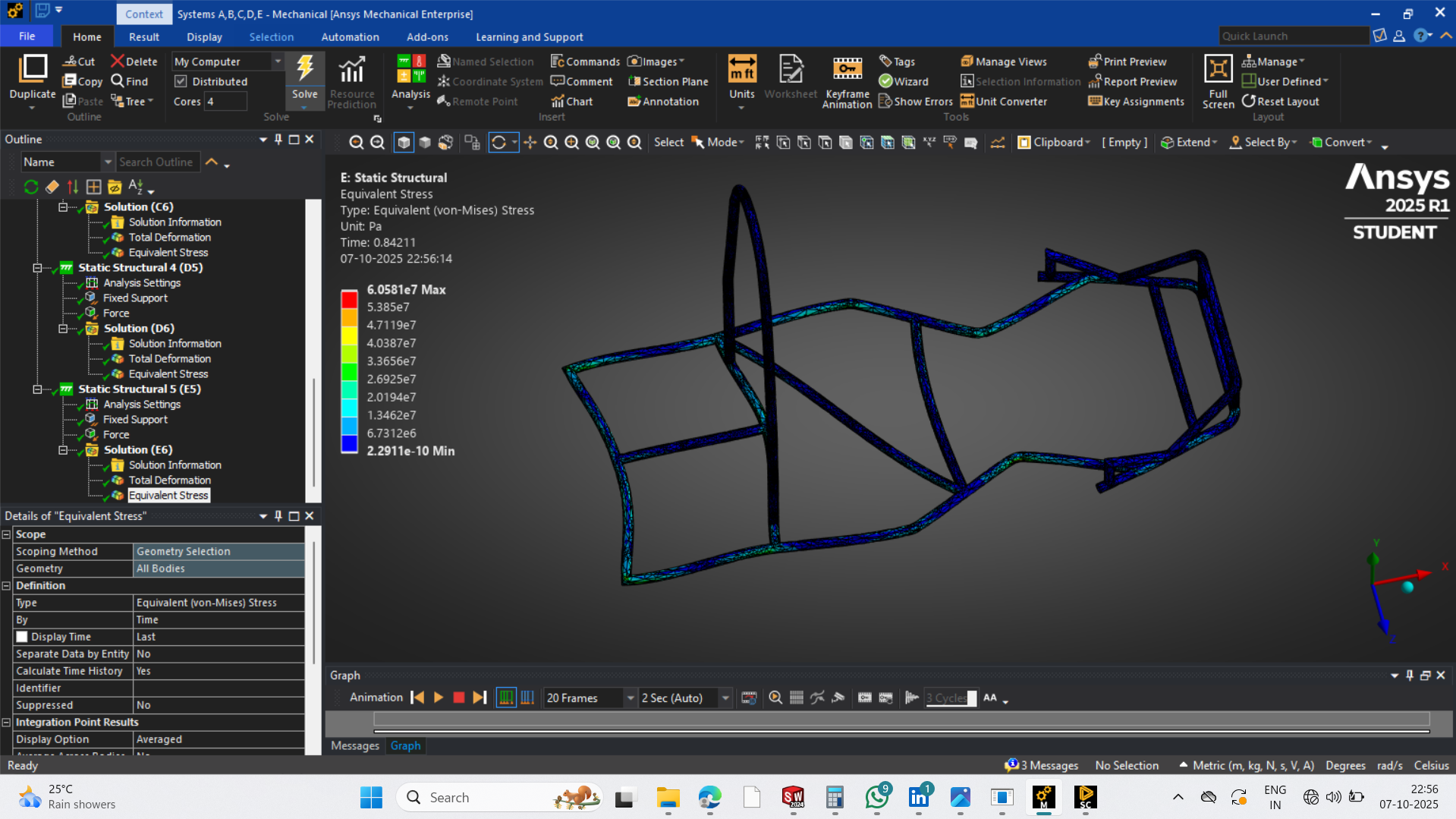Open the Extend menu button
The width and height of the screenshot is (1456, 819).
(x=1189, y=142)
